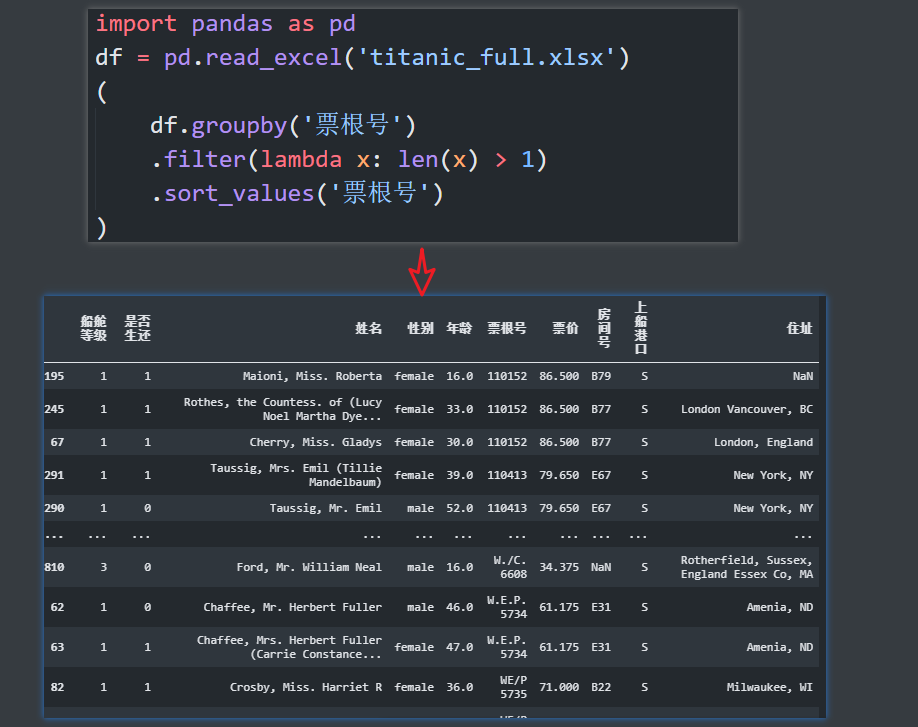Image resolution: width=918 pixels, height=727 pixels.
Task: Click age value 47.0
Action: point(460,647)
